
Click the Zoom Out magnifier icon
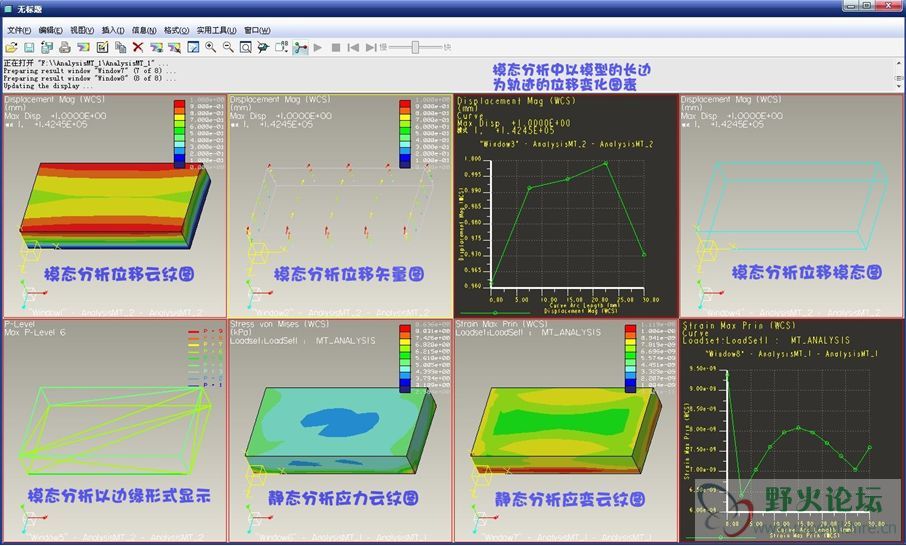click(228, 47)
